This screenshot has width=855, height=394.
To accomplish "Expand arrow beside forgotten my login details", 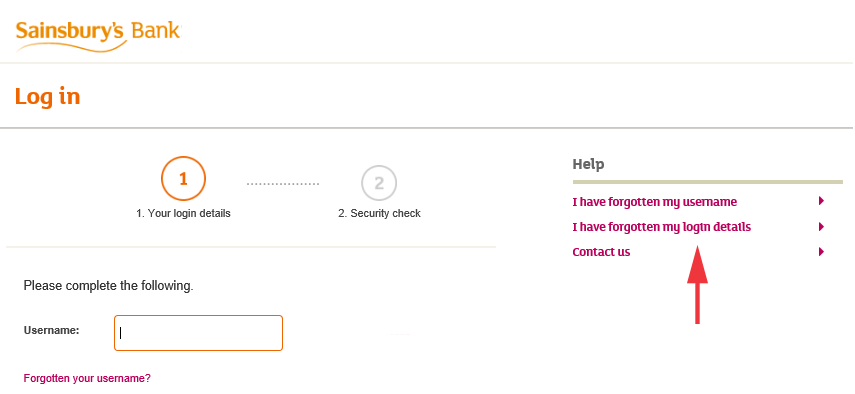I will 821,227.
